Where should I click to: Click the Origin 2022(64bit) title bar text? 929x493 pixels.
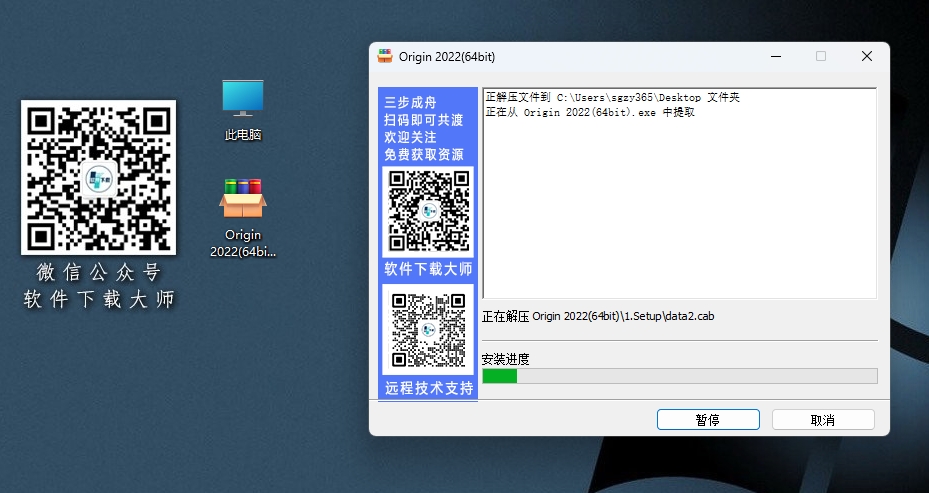[x=446, y=57]
